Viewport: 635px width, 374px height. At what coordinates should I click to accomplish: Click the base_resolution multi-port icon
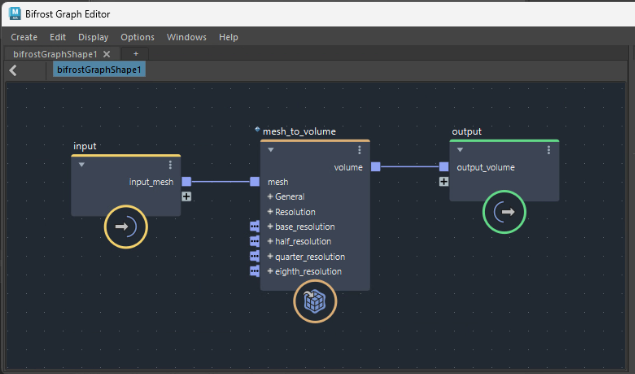[254, 226]
